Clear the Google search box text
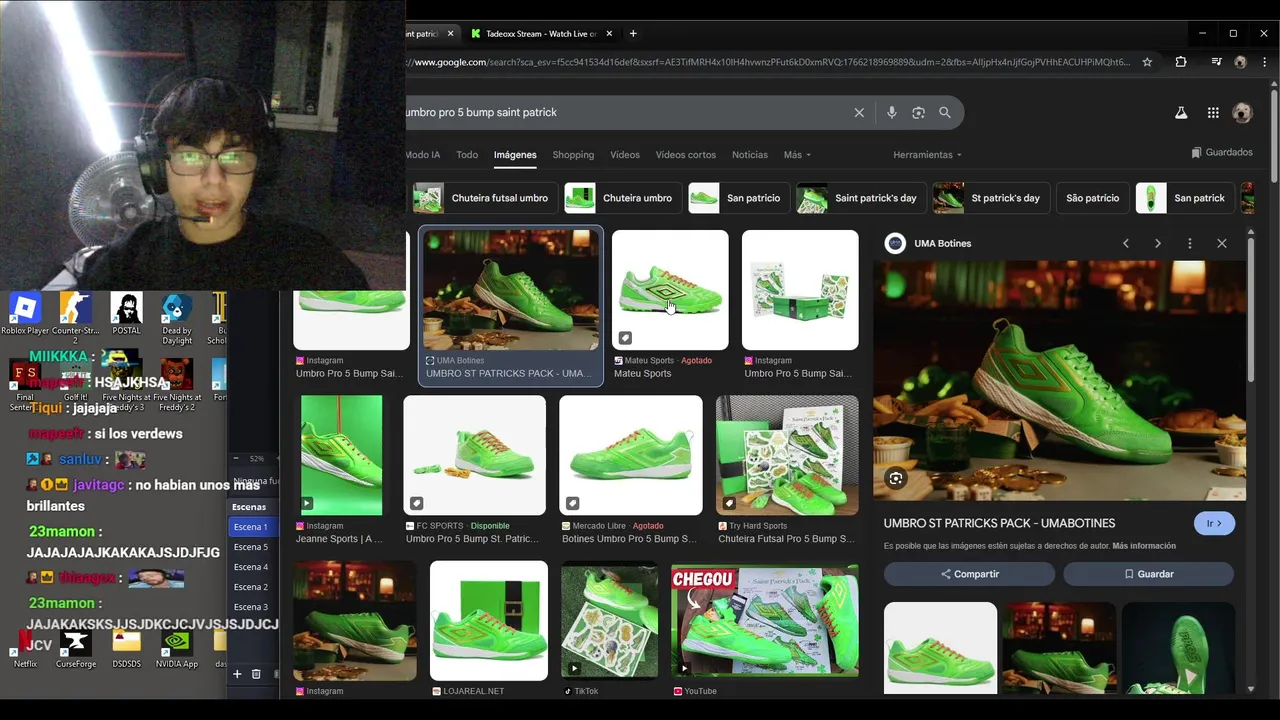Viewport: 1280px width, 720px height. [859, 113]
